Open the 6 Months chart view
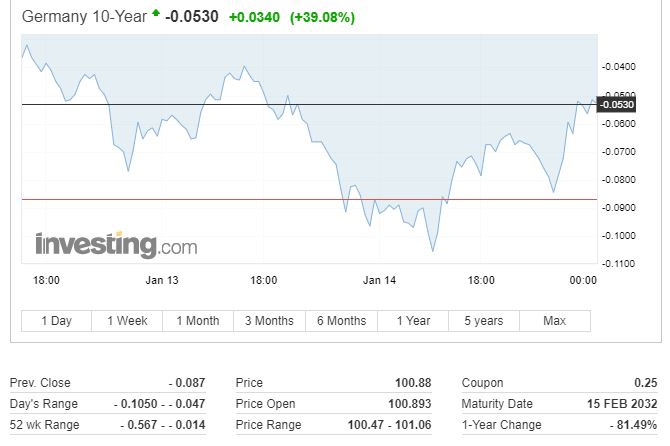The height and width of the screenshot is (446, 670). coord(341,321)
